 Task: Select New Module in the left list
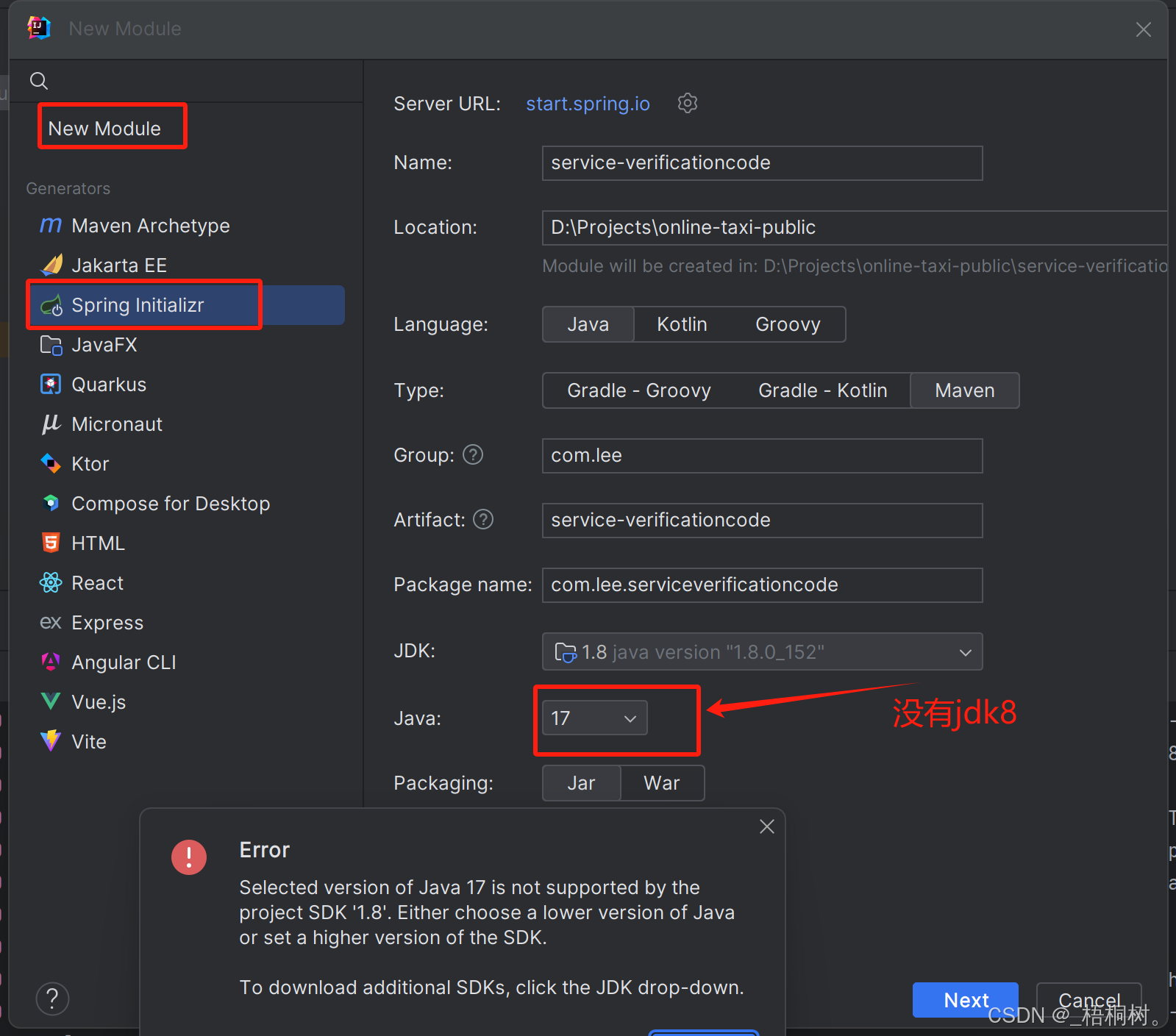click(x=104, y=129)
